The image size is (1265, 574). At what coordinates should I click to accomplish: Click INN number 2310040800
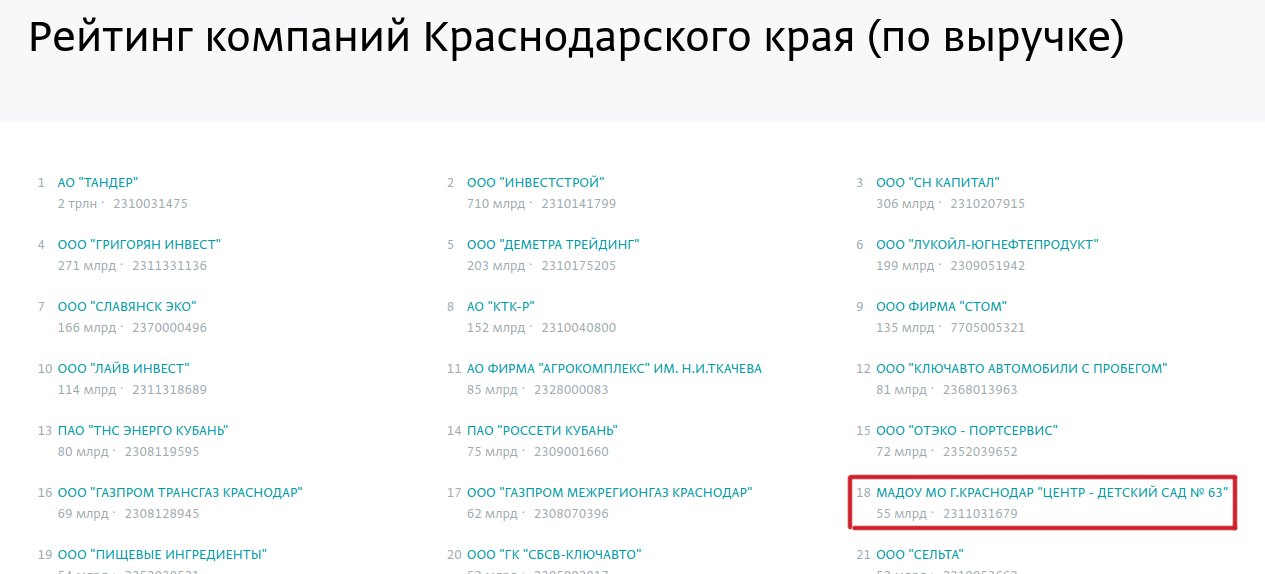tap(578, 328)
